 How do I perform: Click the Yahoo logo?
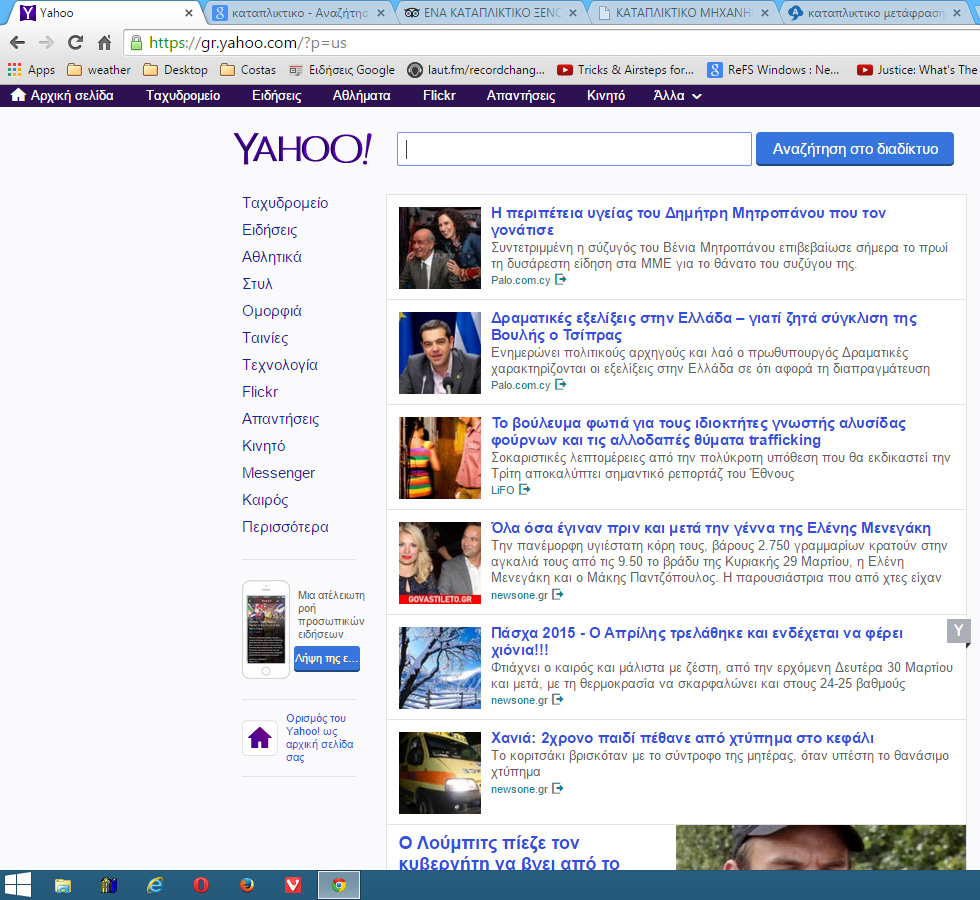pos(302,149)
